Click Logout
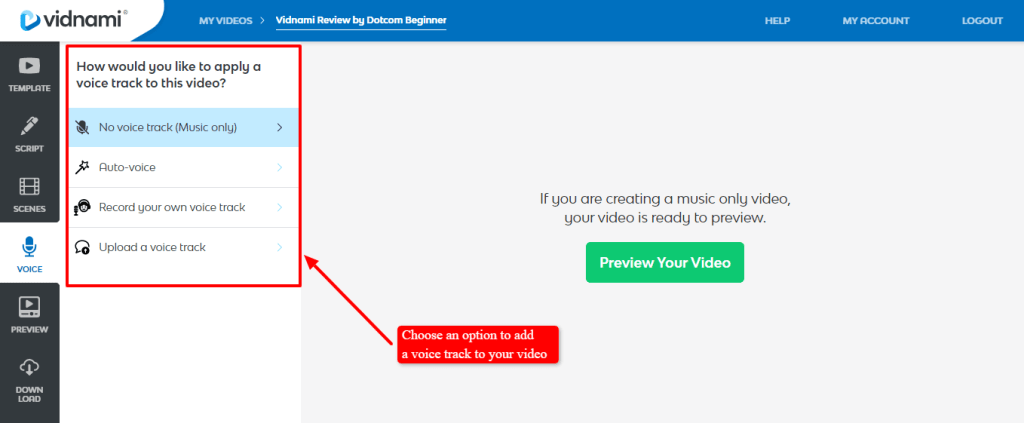 click(982, 20)
